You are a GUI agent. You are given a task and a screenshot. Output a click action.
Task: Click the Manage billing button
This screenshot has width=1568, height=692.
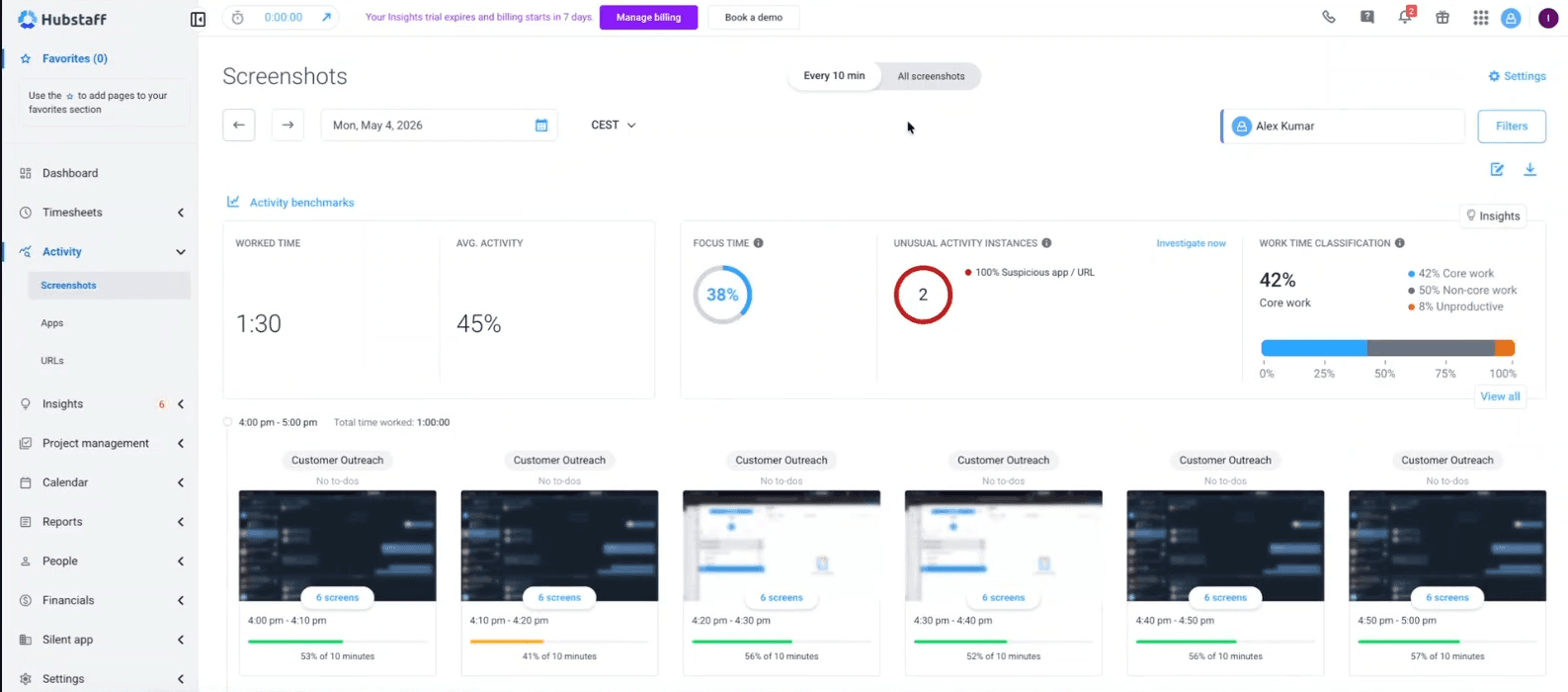pyautogui.click(x=648, y=18)
